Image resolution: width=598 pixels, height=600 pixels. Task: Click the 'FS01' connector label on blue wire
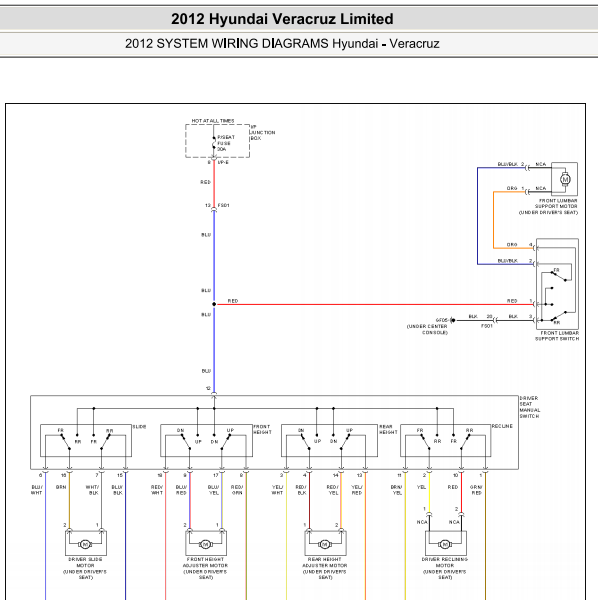click(x=223, y=205)
